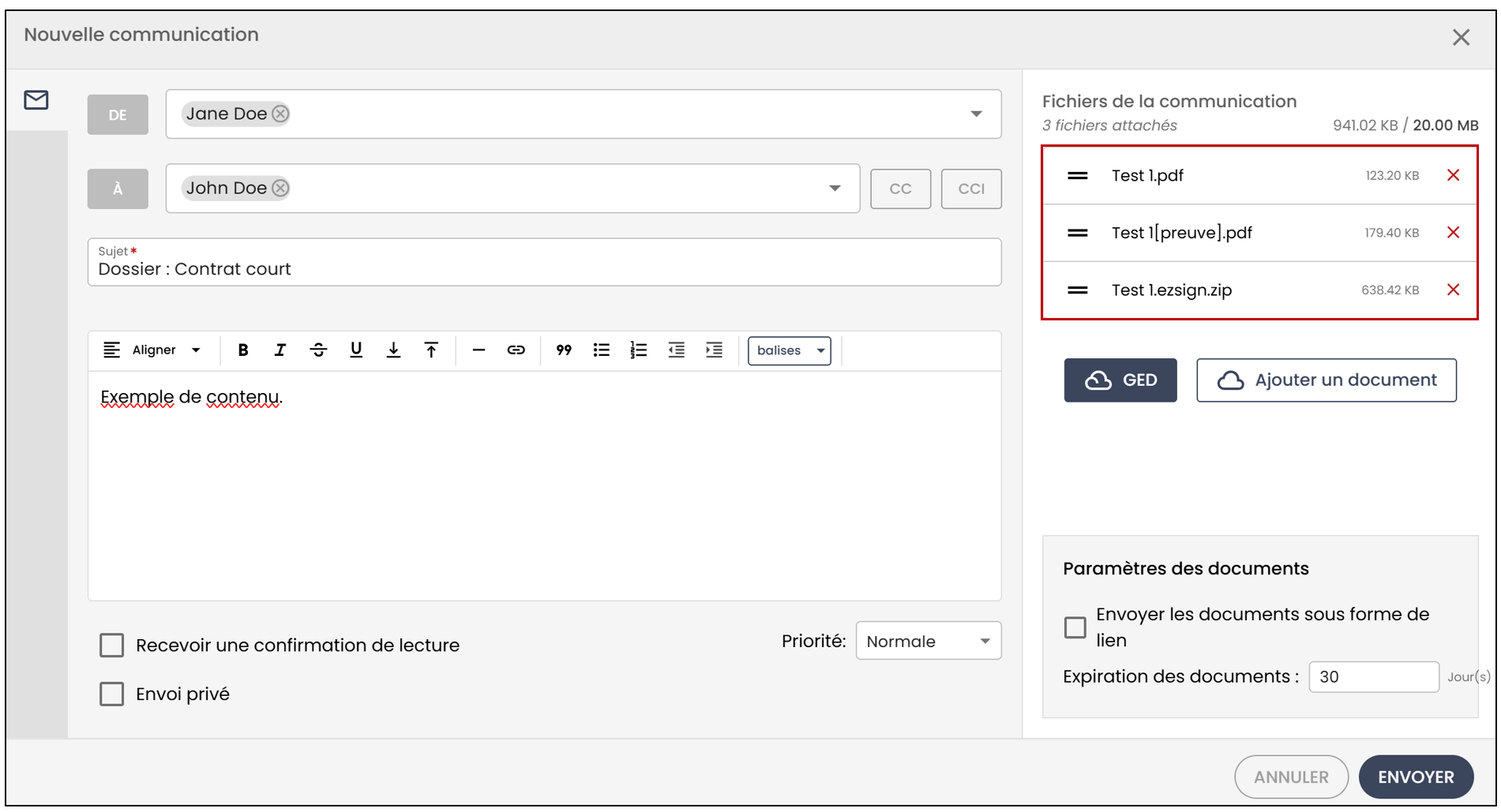
Task: Open the Priorité dropdown showing Normale
Action: pyautogui.click(x=929, y=641)
